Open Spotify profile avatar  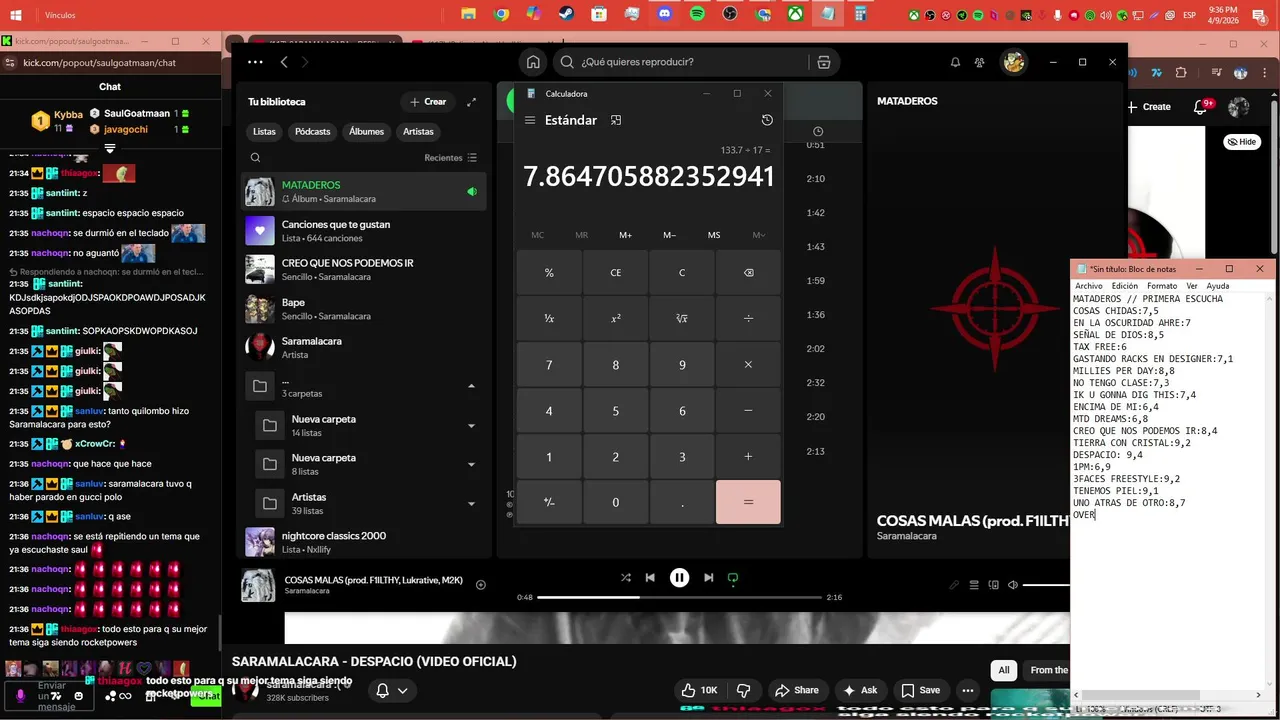(x=1014, y=62)
